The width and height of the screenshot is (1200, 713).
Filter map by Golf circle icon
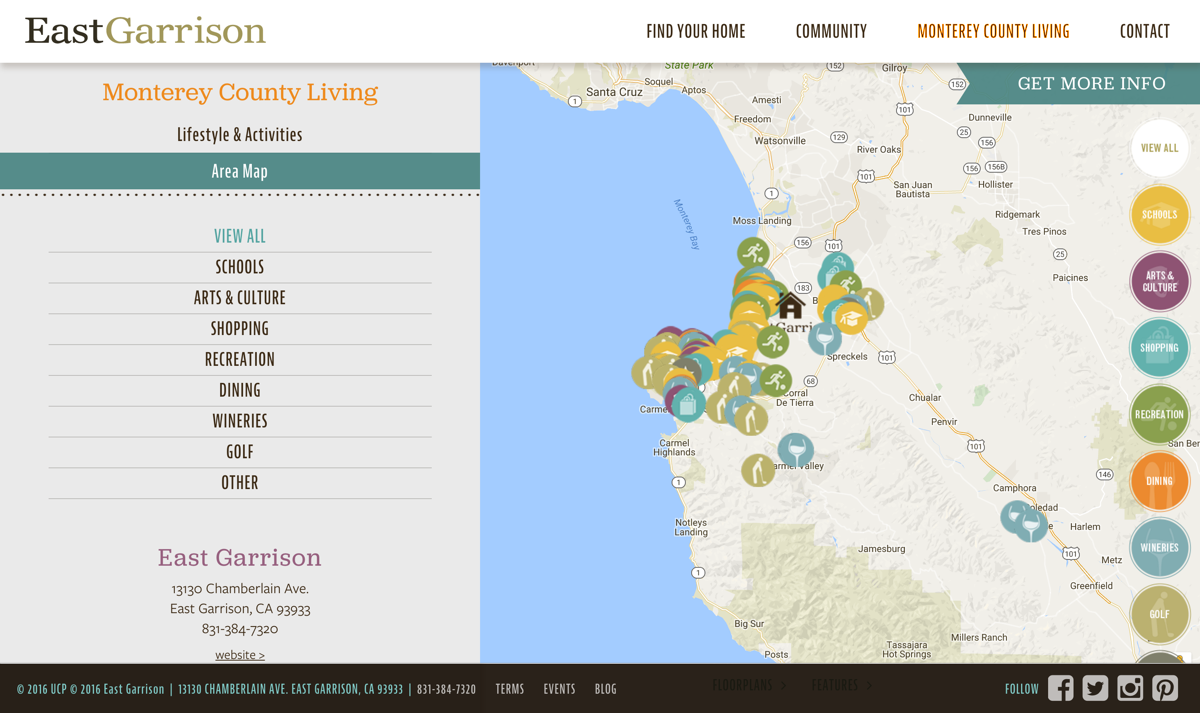pyautogui.click(x=1160, y=614)
